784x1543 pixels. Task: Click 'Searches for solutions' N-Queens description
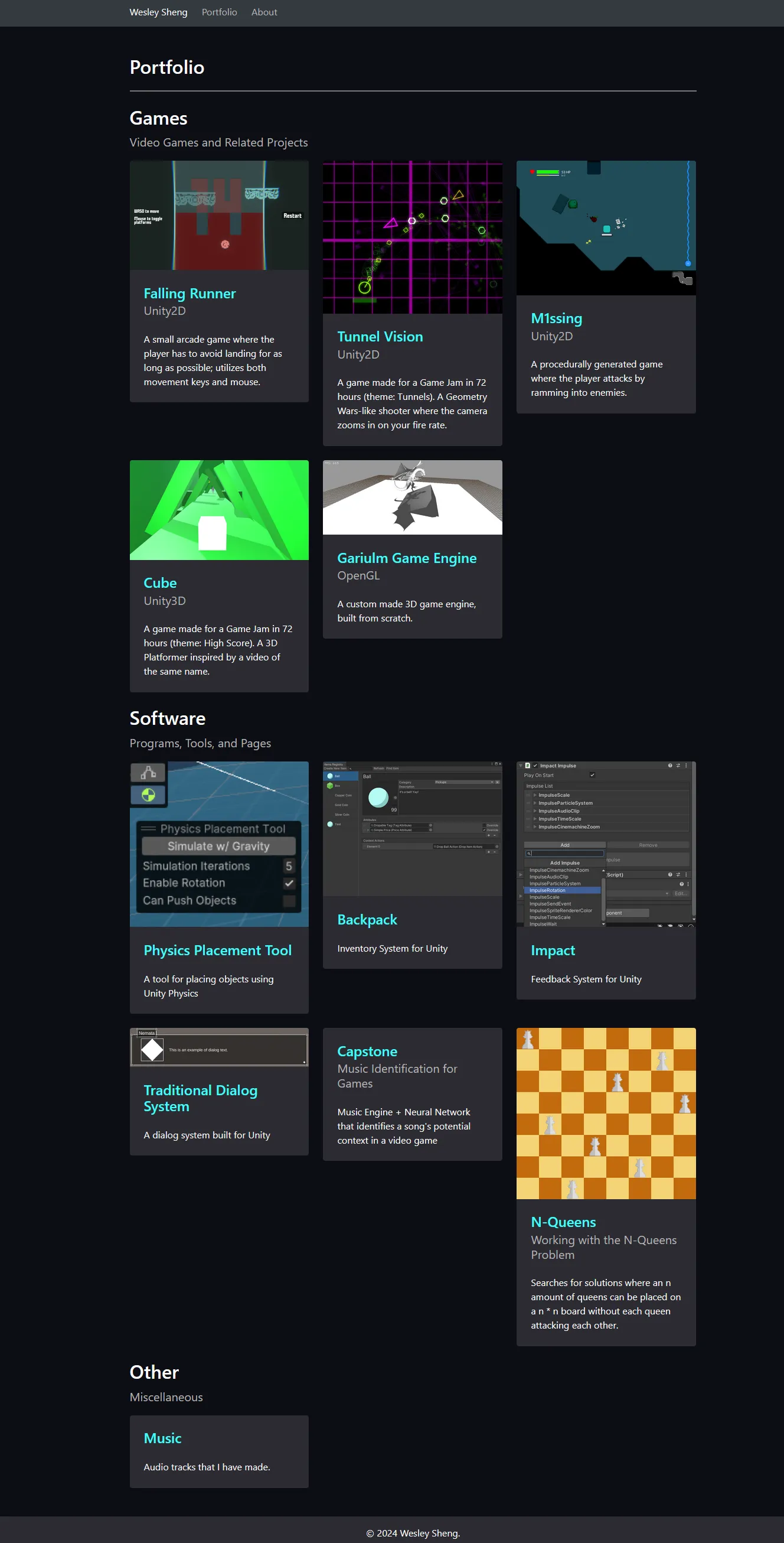[606, 1304]
